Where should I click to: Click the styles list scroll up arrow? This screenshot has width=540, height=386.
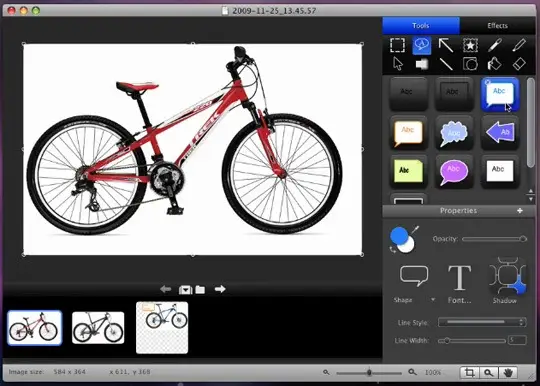530,191
